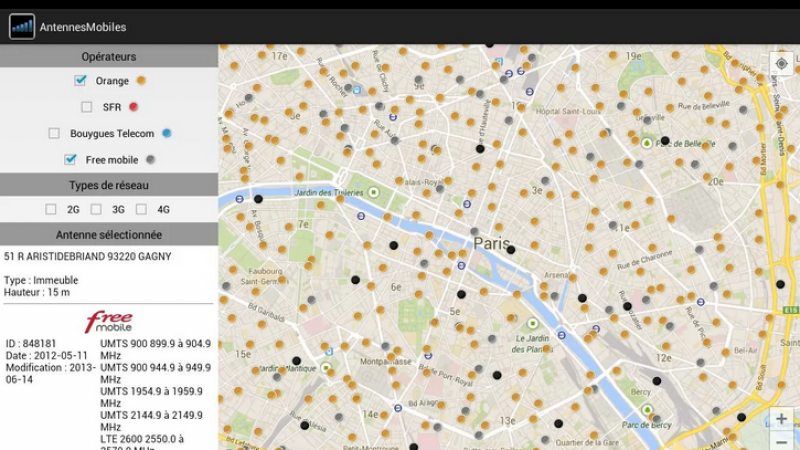Select the Jardin des Tuileries park marker
The width and height of the screenshot is (800, 450).
(374, 192)
